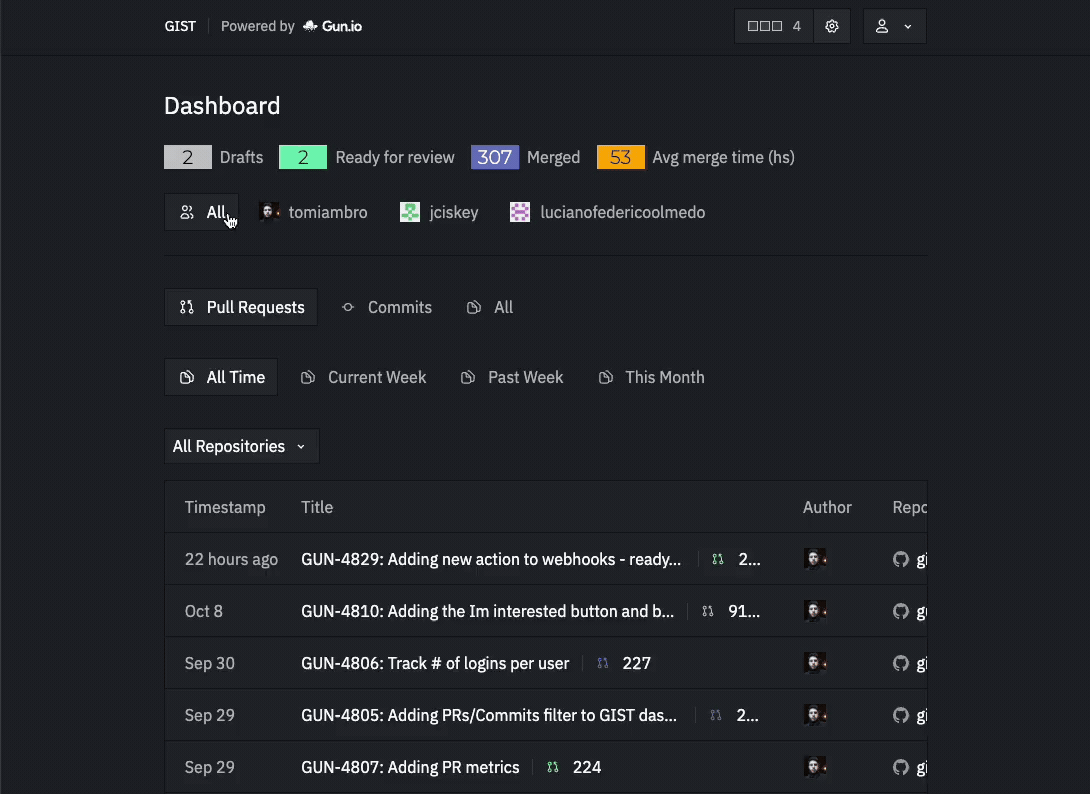Image resolution: width=1090 pixels, height=794 pixels.
Task: Show All activity types tab
Action: point(490,307)
